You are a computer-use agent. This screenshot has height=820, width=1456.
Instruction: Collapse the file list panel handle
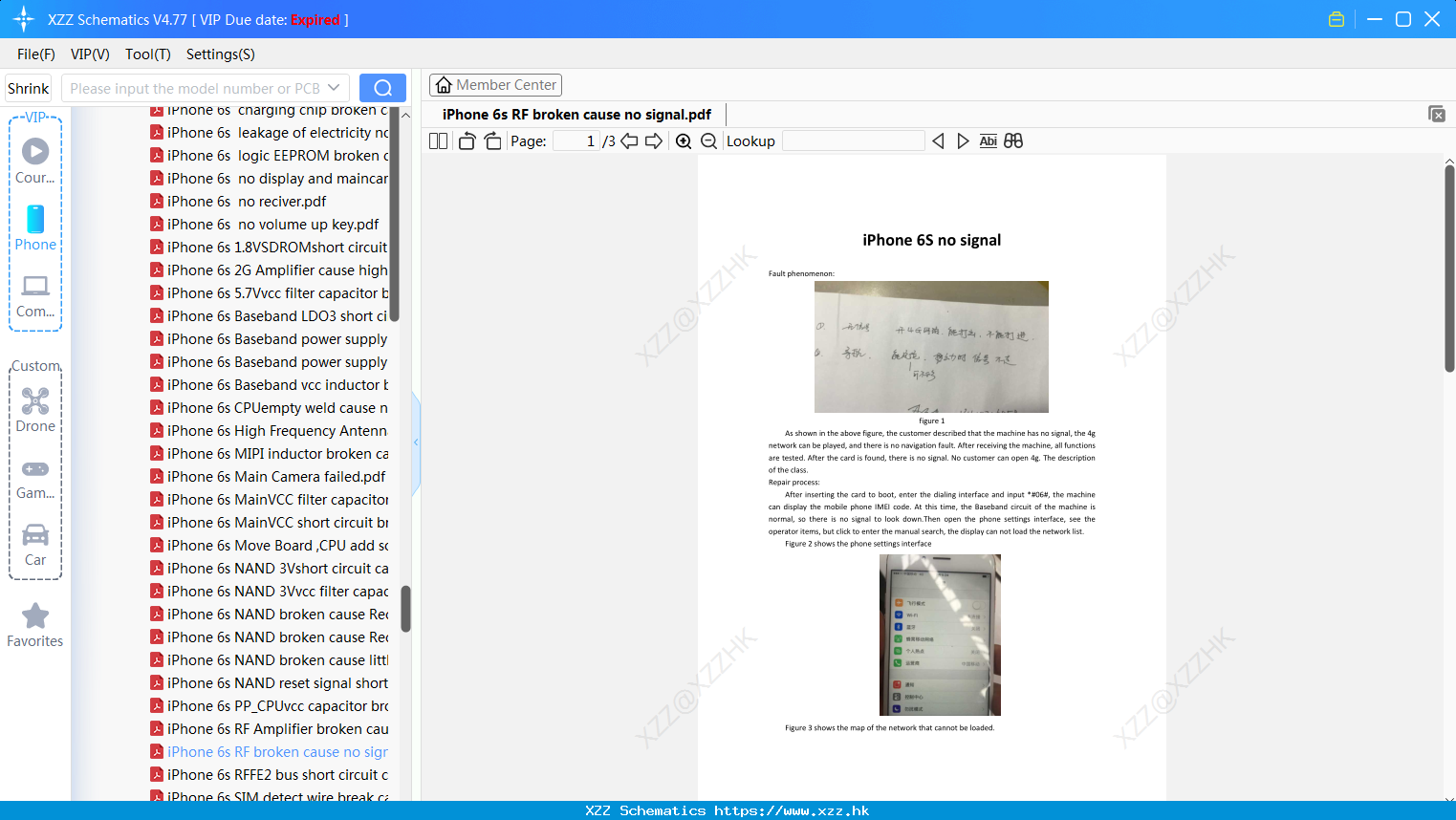click(x=416, y=442)
